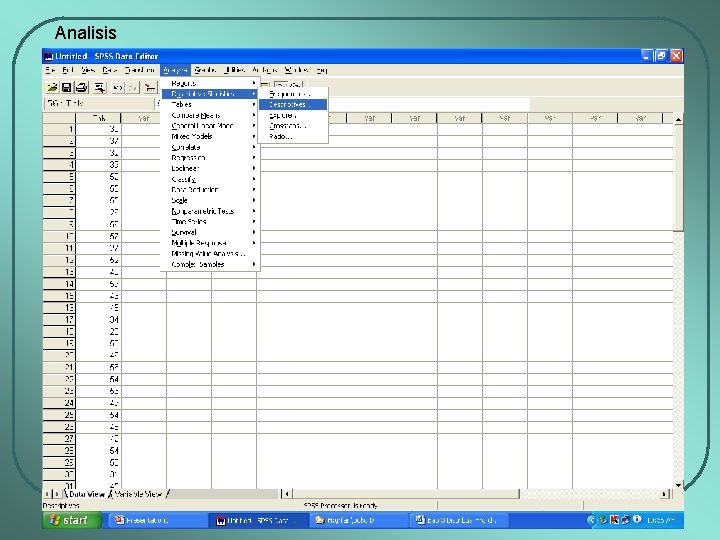Screen dimensions: 720x540
Task: Open the Data menu
Action: tap(109, 70)
